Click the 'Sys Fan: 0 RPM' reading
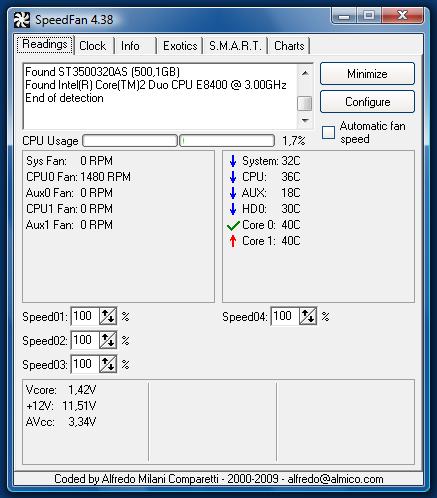 pyautogui.click(x=69, y=161)
